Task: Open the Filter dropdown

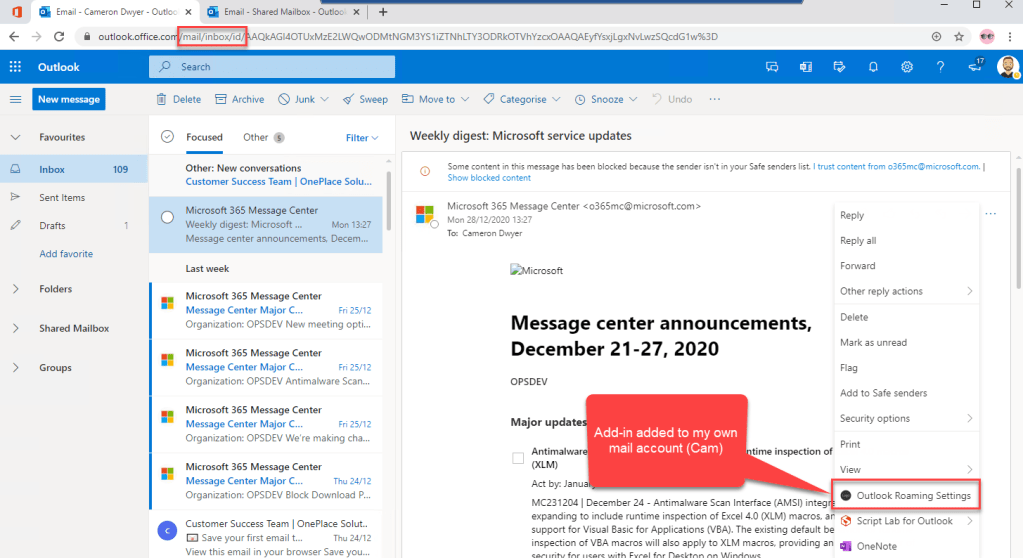Action: coord(361,138)
